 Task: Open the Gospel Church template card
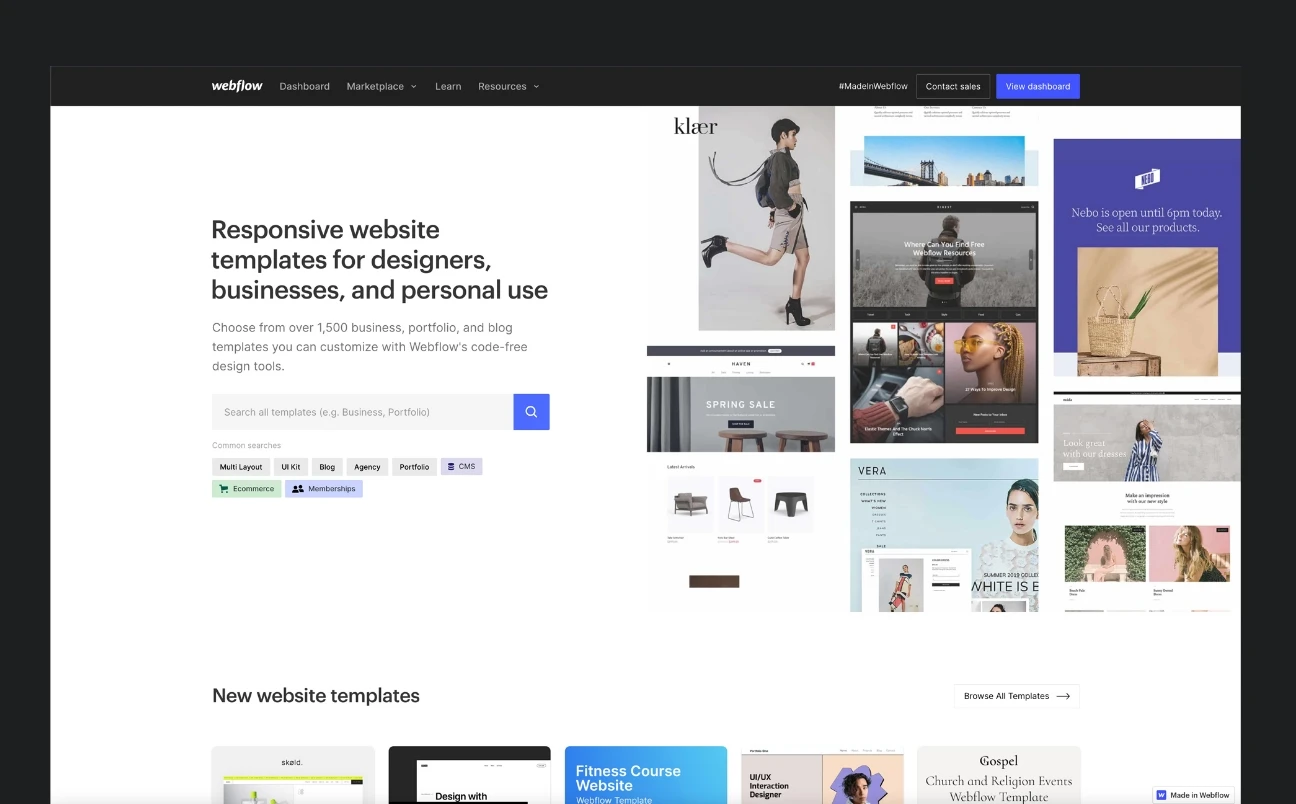tap(999, 775)
